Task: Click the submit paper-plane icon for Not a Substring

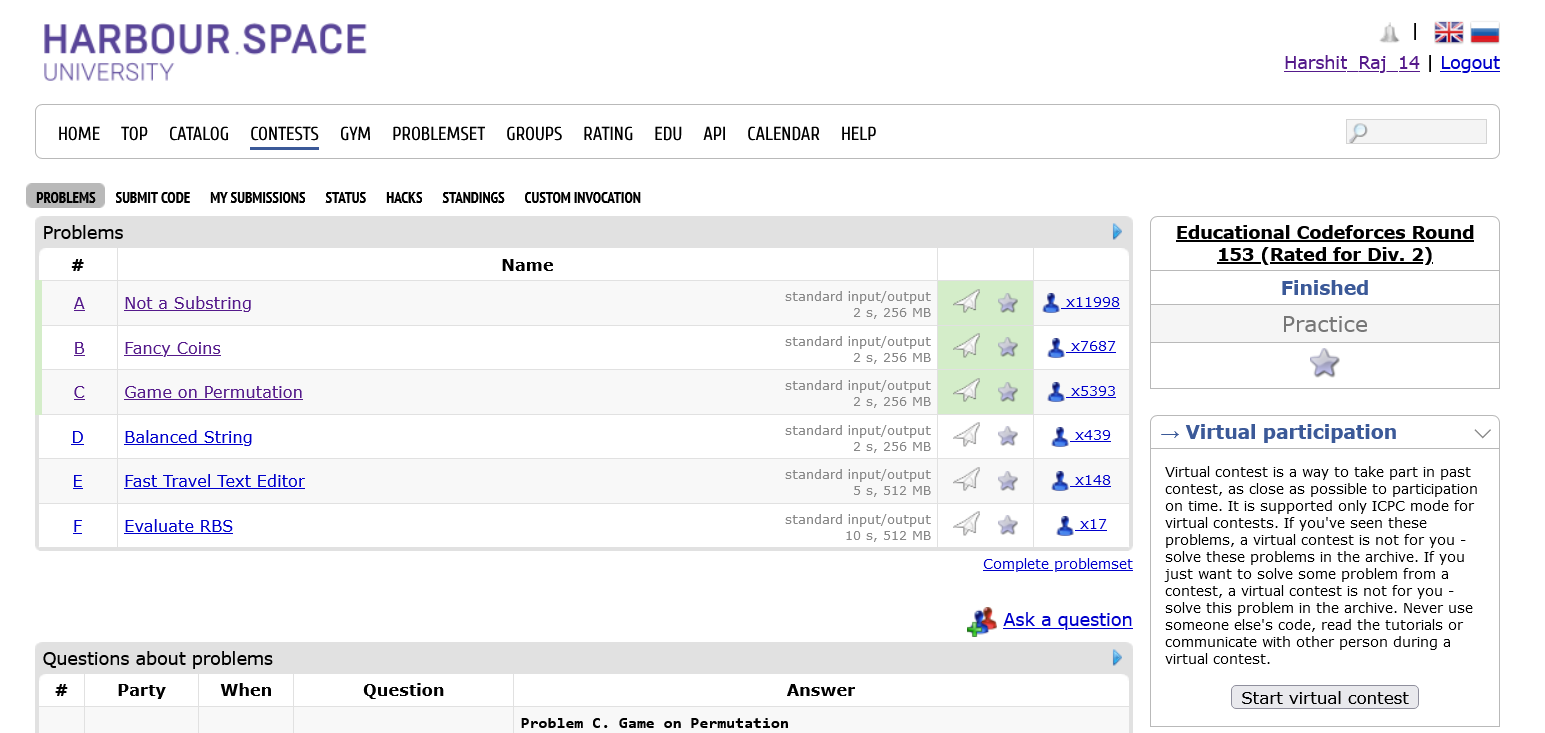Action: [x=966, y=302]
